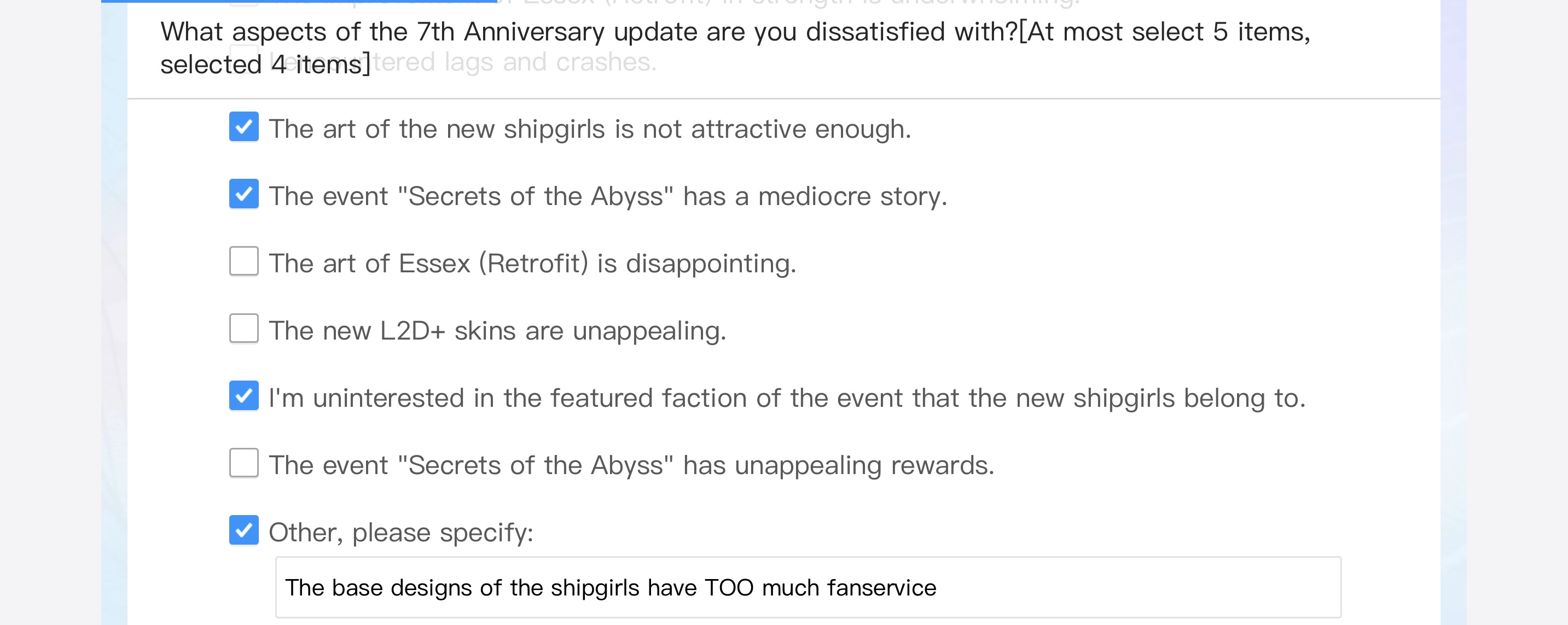Click the 'has unappealing rewards' label text
Screen dimensions: 1568x625
631,465
